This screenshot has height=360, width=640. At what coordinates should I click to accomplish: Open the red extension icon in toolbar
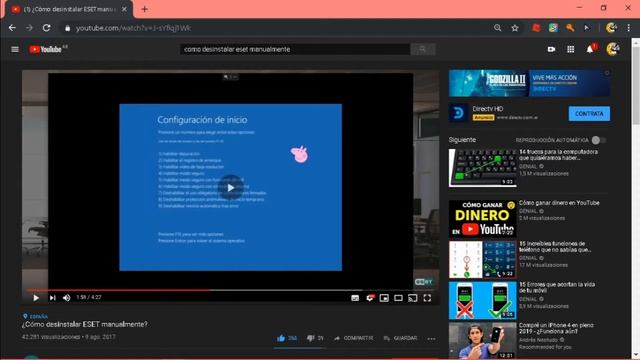[x=536, y=28]
